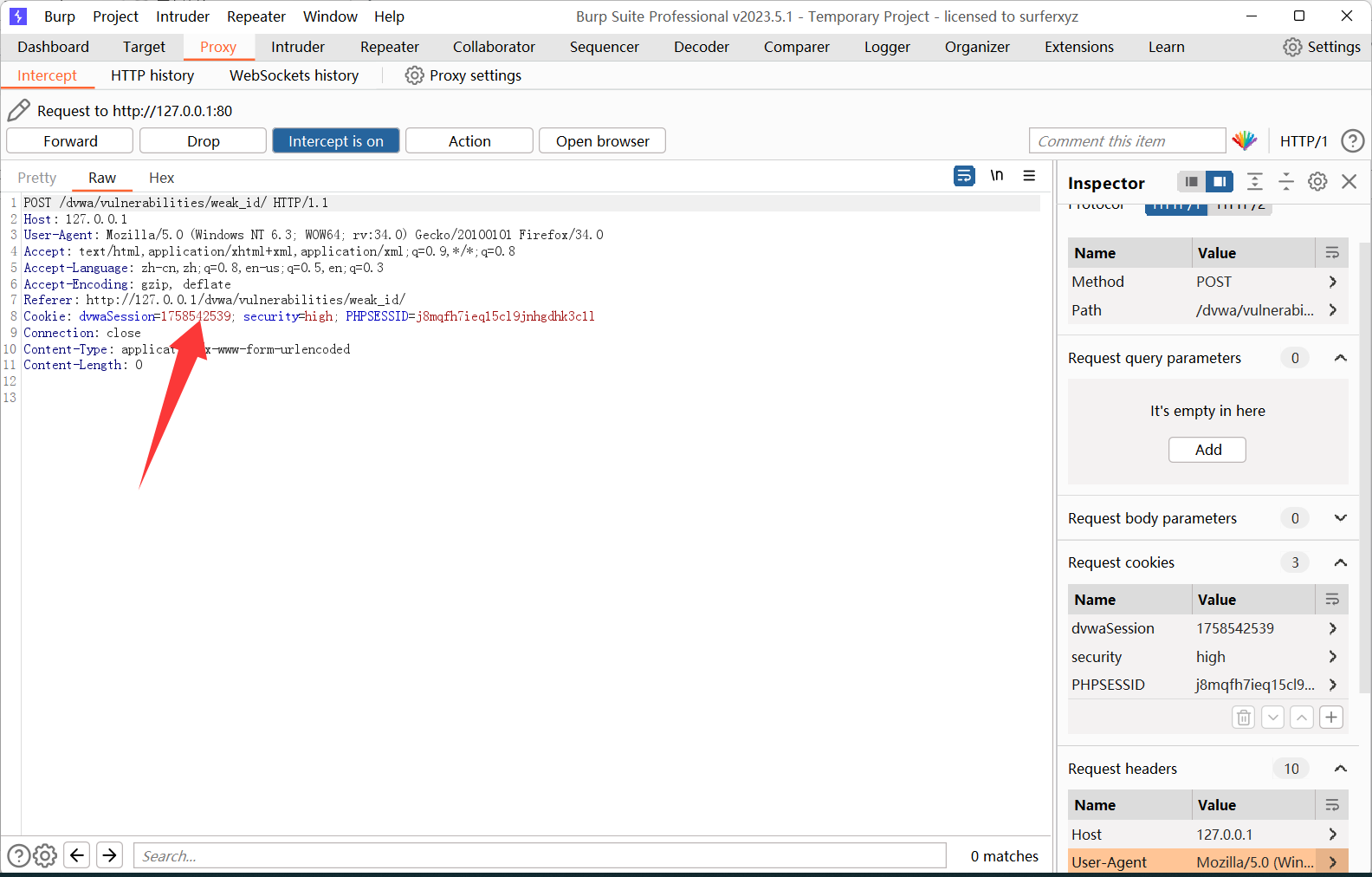The height and width of the screenshot is (877, 1372).
Task: Open PHPSESSID cookie details chevron
Action: [x=1332, y=685]
